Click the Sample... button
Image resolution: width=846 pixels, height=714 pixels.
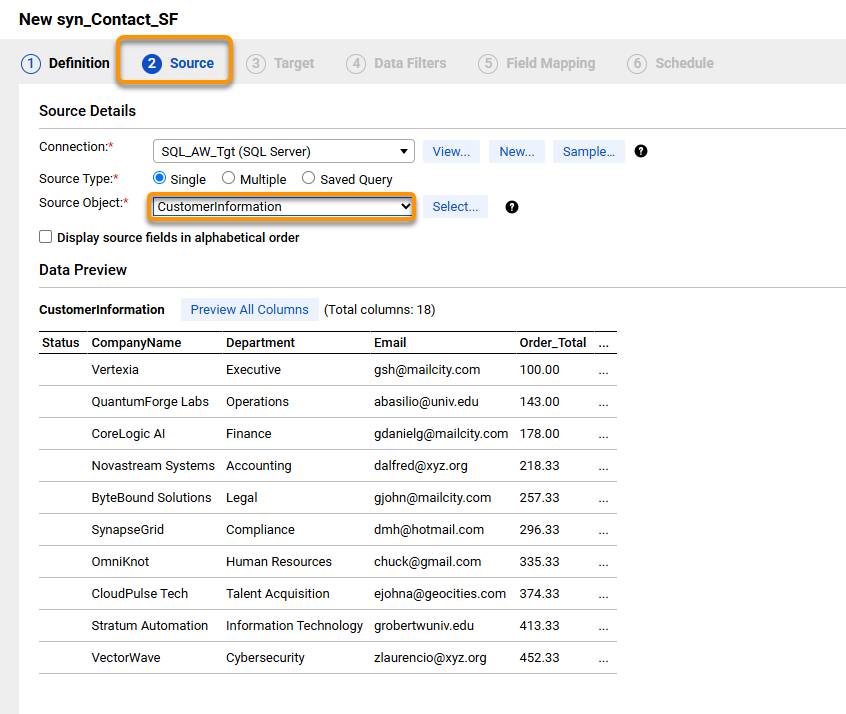[x=589, y=152]
